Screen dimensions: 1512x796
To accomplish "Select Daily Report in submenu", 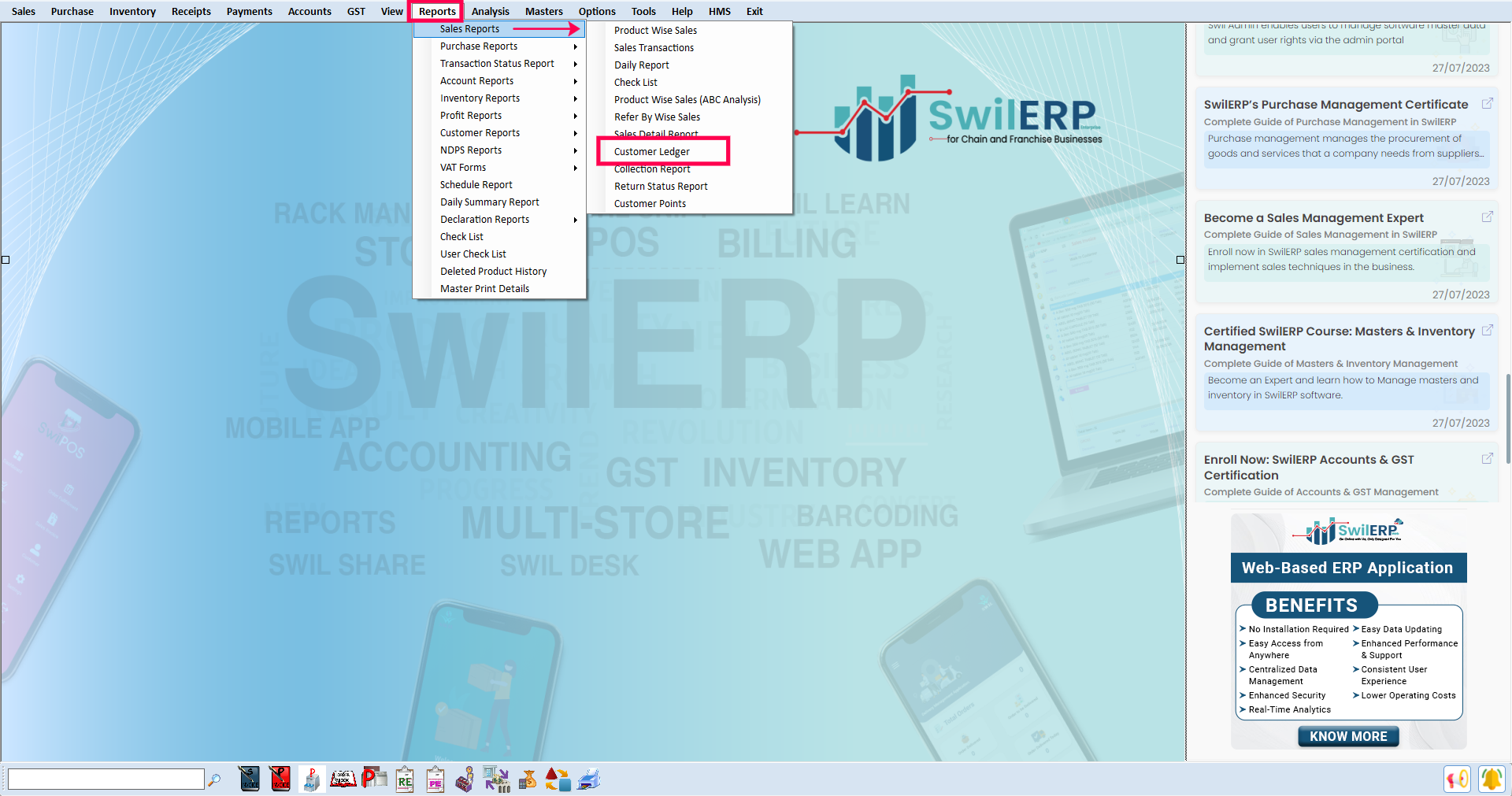I will click(641, 65).
